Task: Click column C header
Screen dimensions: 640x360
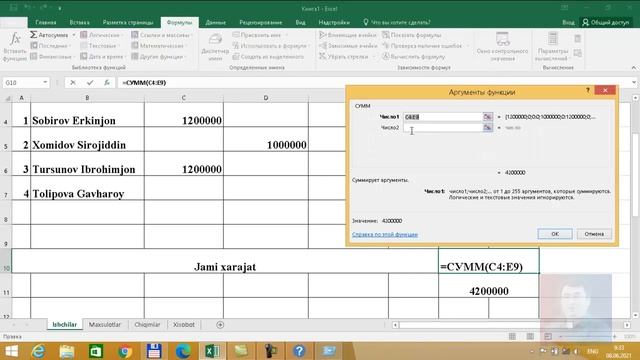Action: point(184,98)
